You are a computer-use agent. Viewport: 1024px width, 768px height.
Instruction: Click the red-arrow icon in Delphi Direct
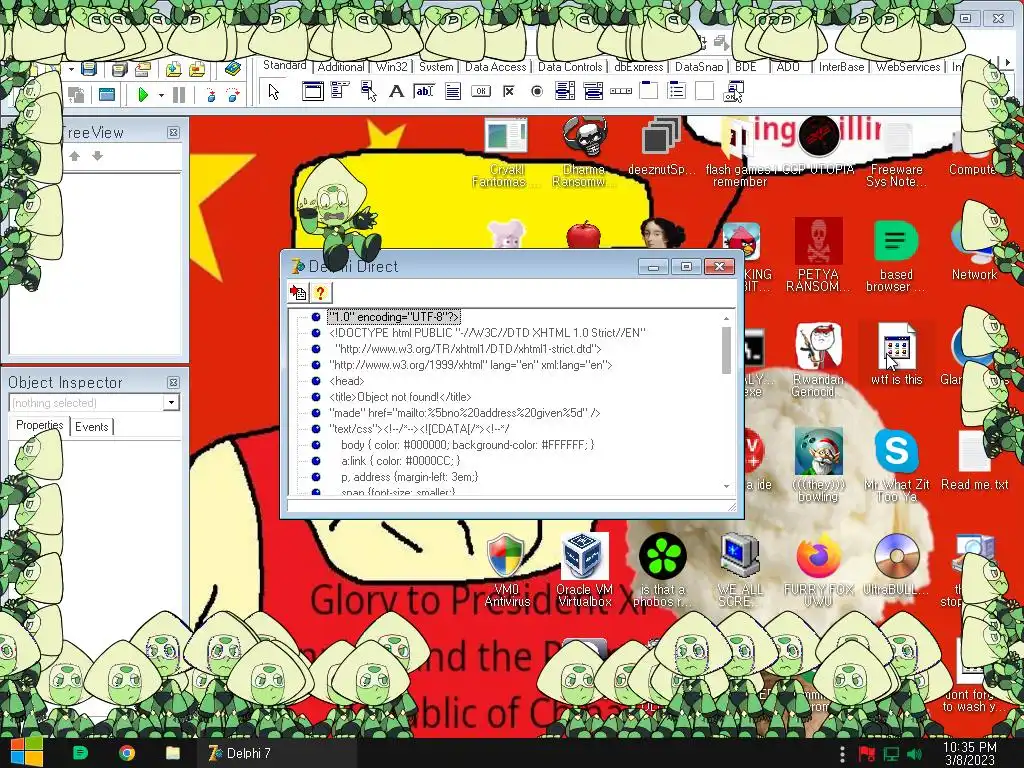[298, 293]
